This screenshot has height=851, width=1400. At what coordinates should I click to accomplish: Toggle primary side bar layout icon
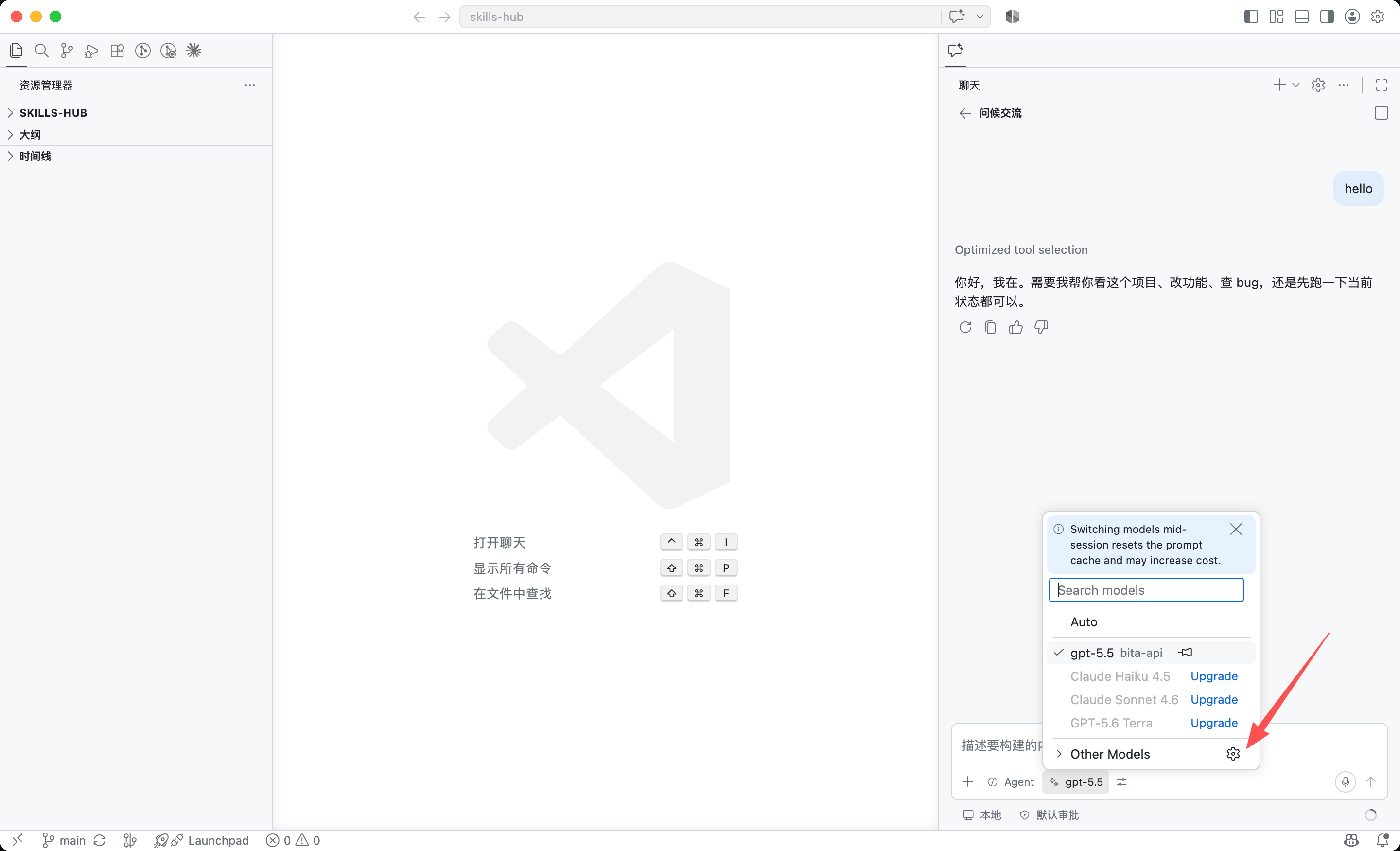[x=1251, y=17]
